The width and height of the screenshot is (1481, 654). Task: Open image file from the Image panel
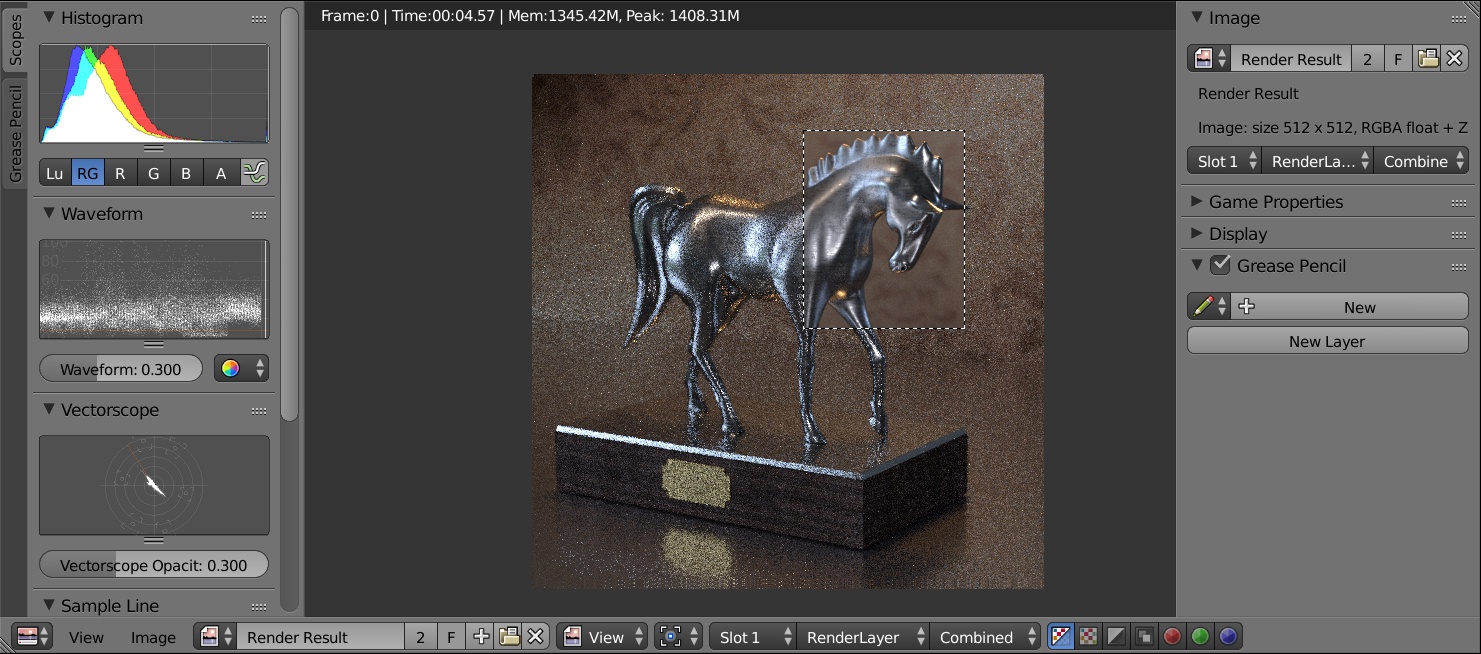click(x=1428, y=59)
